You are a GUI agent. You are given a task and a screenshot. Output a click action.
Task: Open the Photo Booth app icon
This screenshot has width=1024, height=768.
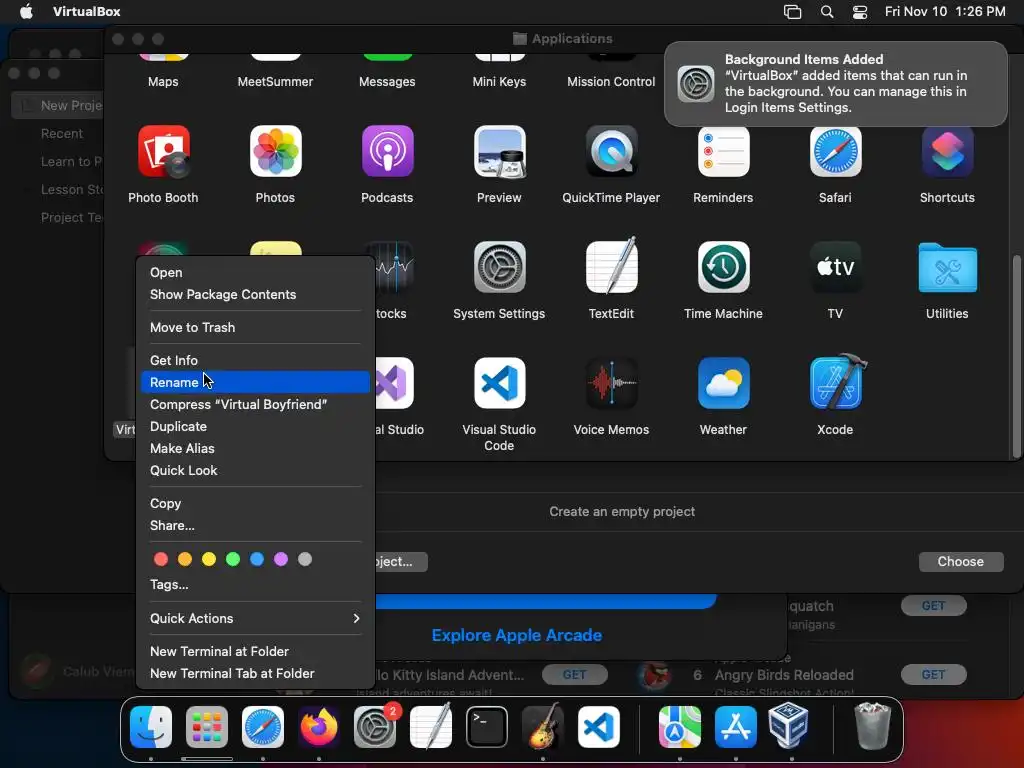click(163, 152)
